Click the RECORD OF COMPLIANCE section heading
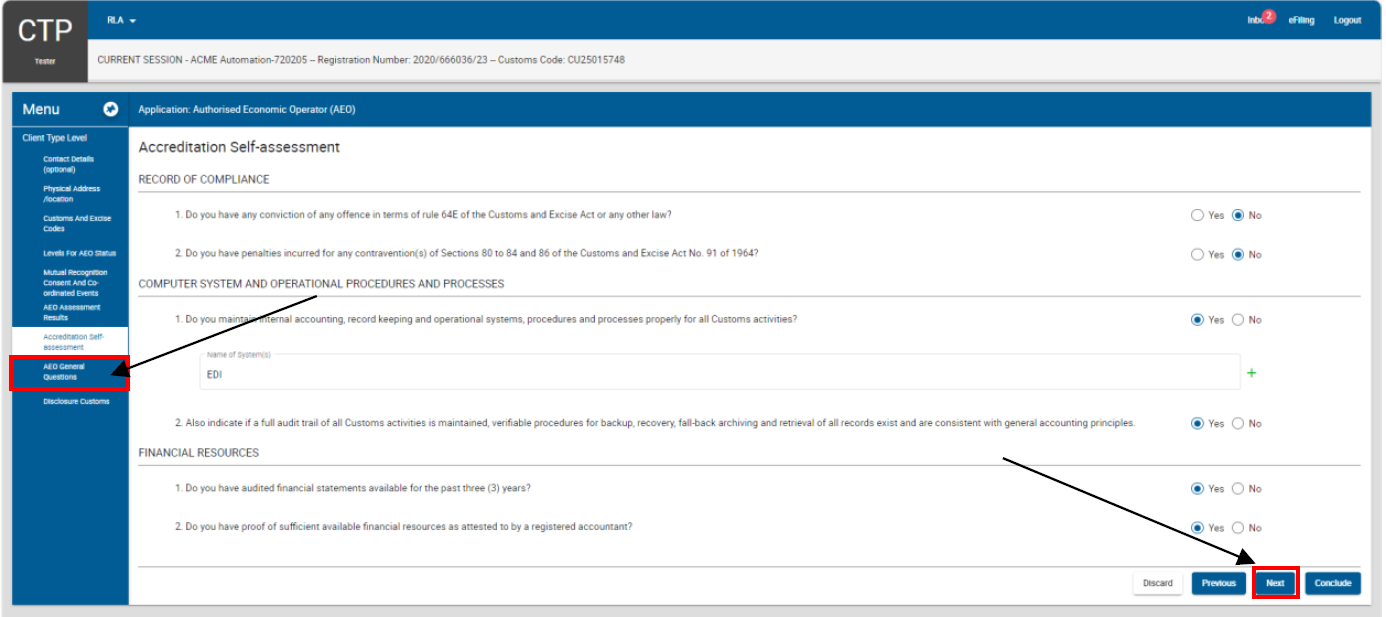1386x617 pixels. click(204, 179)
